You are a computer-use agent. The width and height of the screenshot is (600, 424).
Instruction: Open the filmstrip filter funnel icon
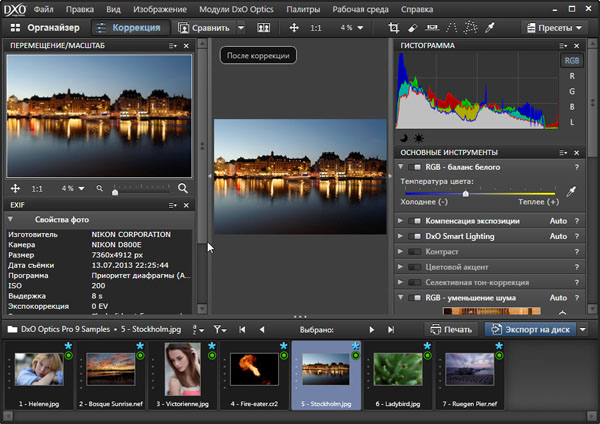(x=219, y=329)
